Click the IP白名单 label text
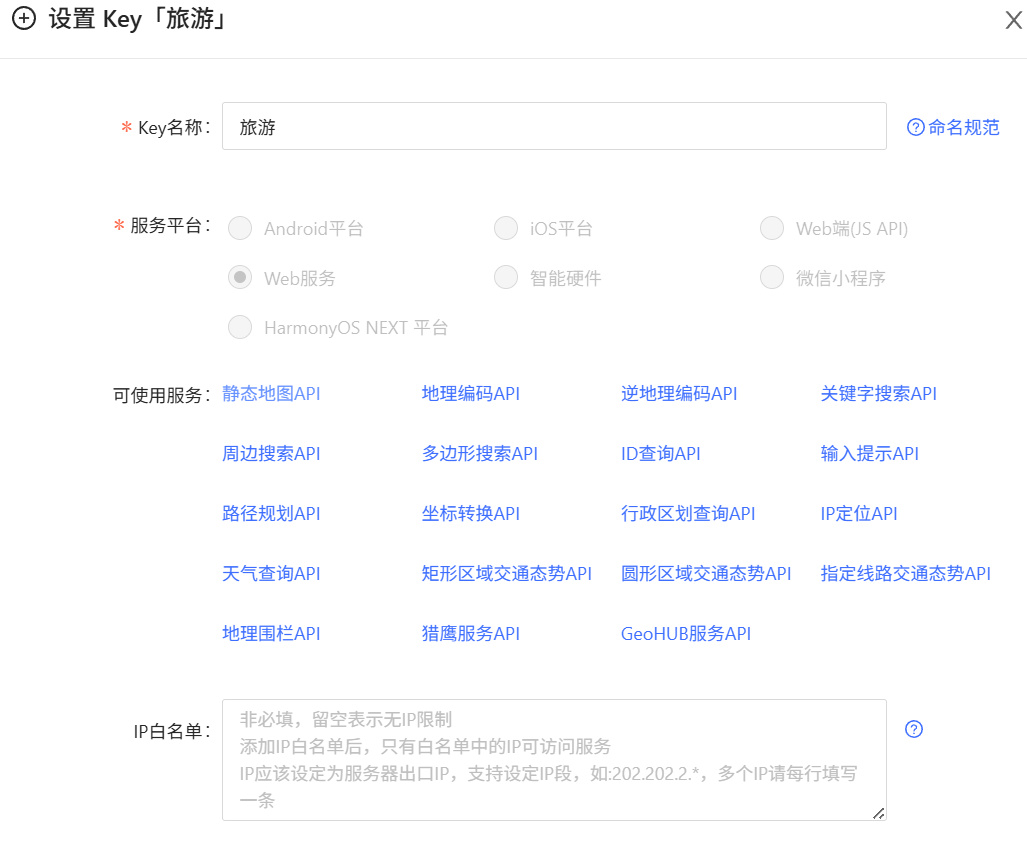This screenshot has height=844, width=1027. pos(172,731)
